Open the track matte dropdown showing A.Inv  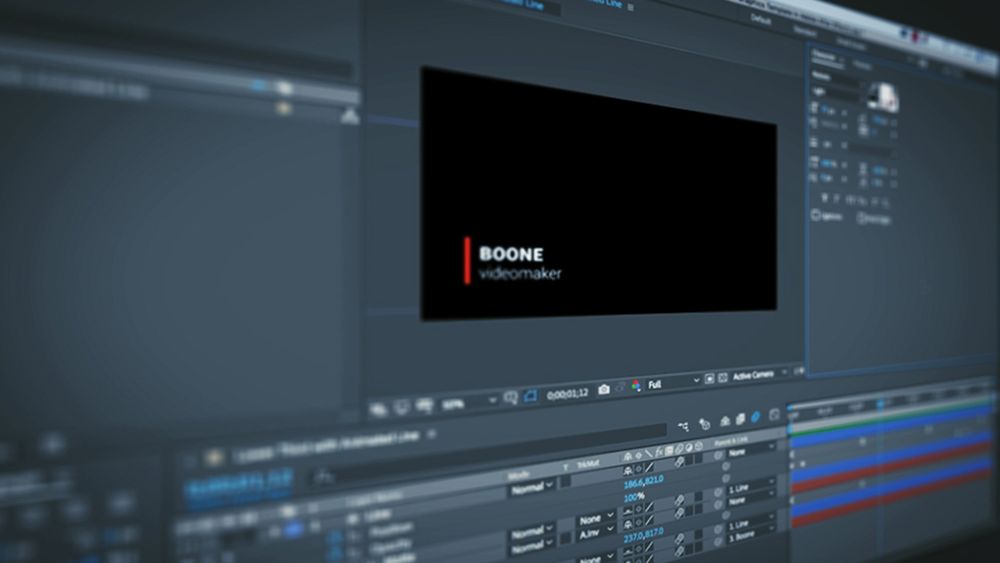click(595, 530)
